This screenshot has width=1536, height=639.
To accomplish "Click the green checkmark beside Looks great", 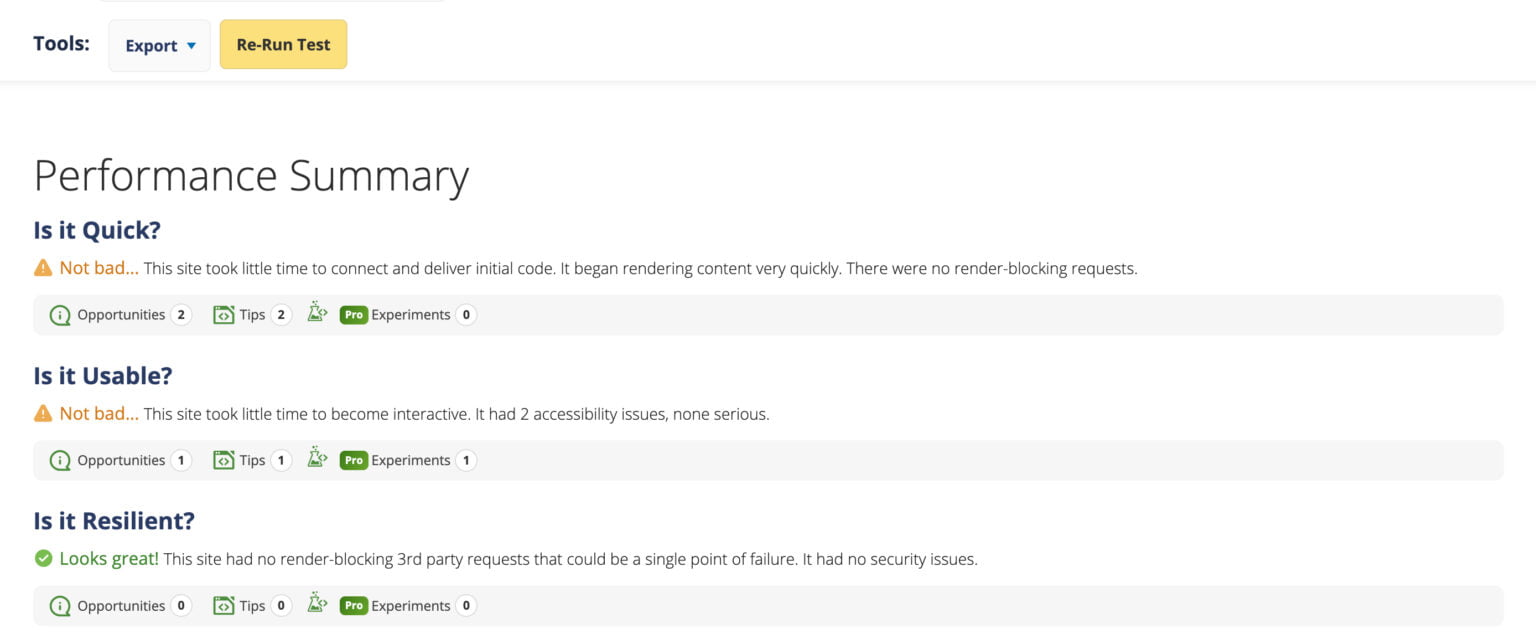I will (43, 559).
